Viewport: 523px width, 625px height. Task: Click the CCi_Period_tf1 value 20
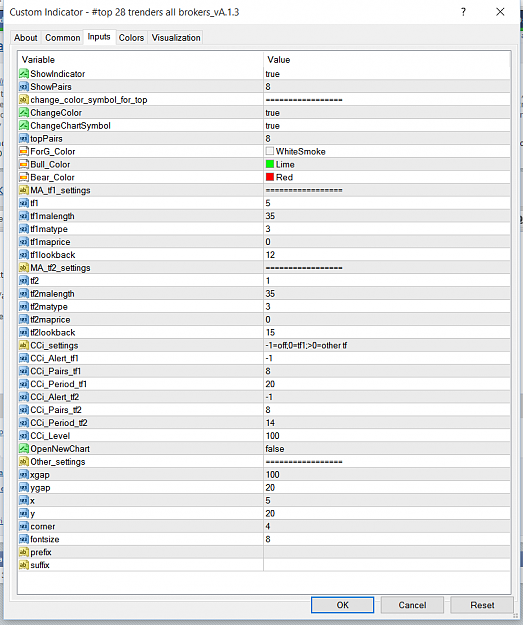pos(270,384)
